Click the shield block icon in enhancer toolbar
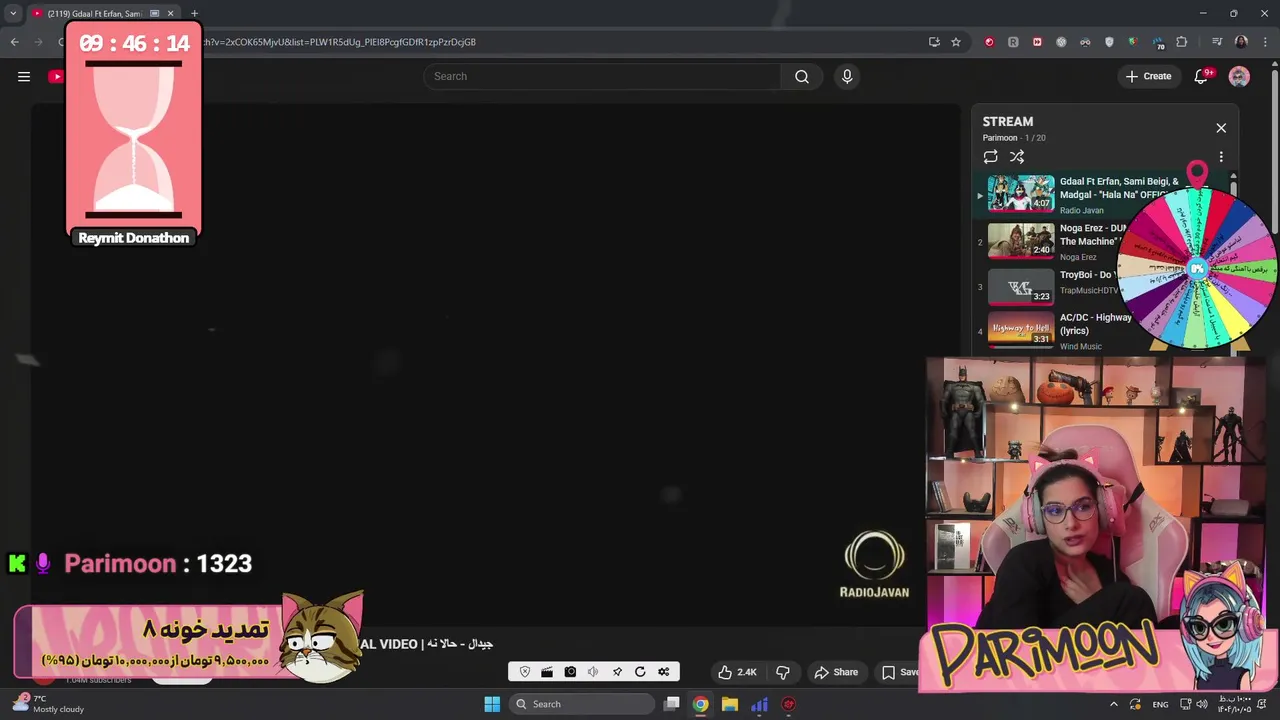This screenshot has width=1280, height=720. (x=525, y=672)
